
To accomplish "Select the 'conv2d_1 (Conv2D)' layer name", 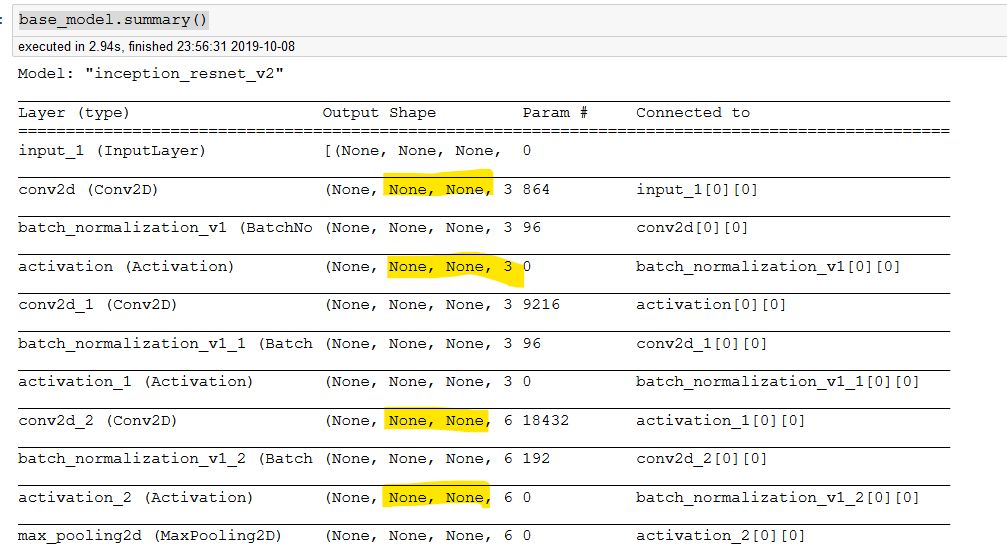I will (98, 305).
